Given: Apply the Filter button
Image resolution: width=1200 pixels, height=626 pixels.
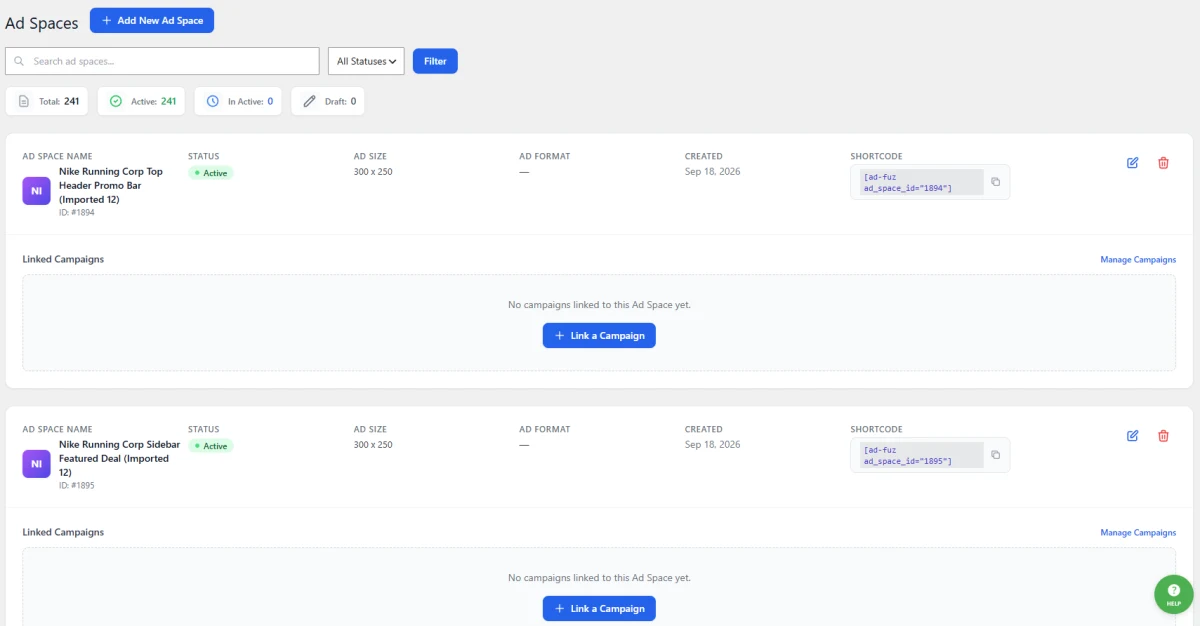Looking at the screenshot, I should pos(435,61).
